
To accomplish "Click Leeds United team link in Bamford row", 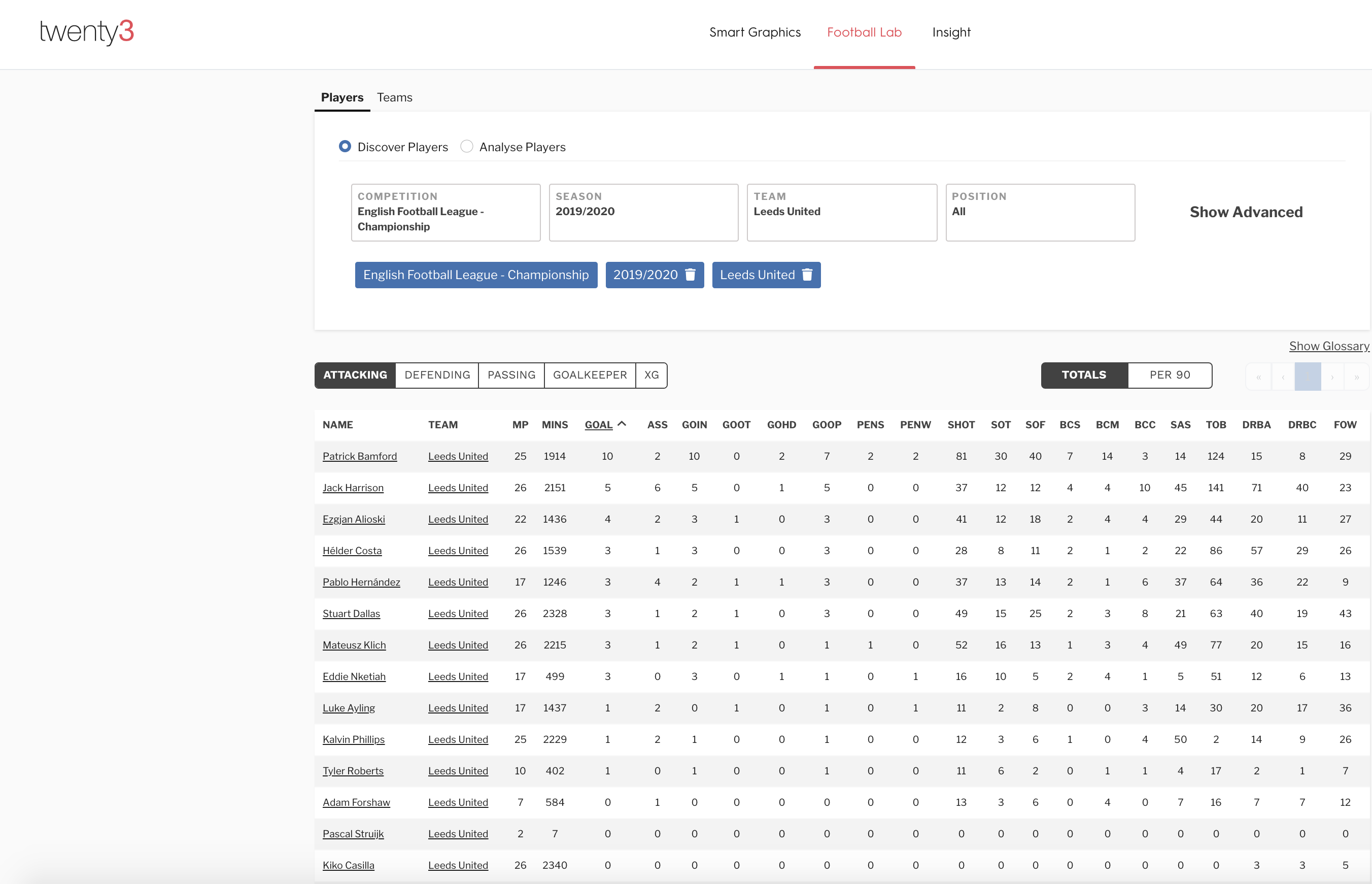I will pyautogui.click(x=458, y=456).
